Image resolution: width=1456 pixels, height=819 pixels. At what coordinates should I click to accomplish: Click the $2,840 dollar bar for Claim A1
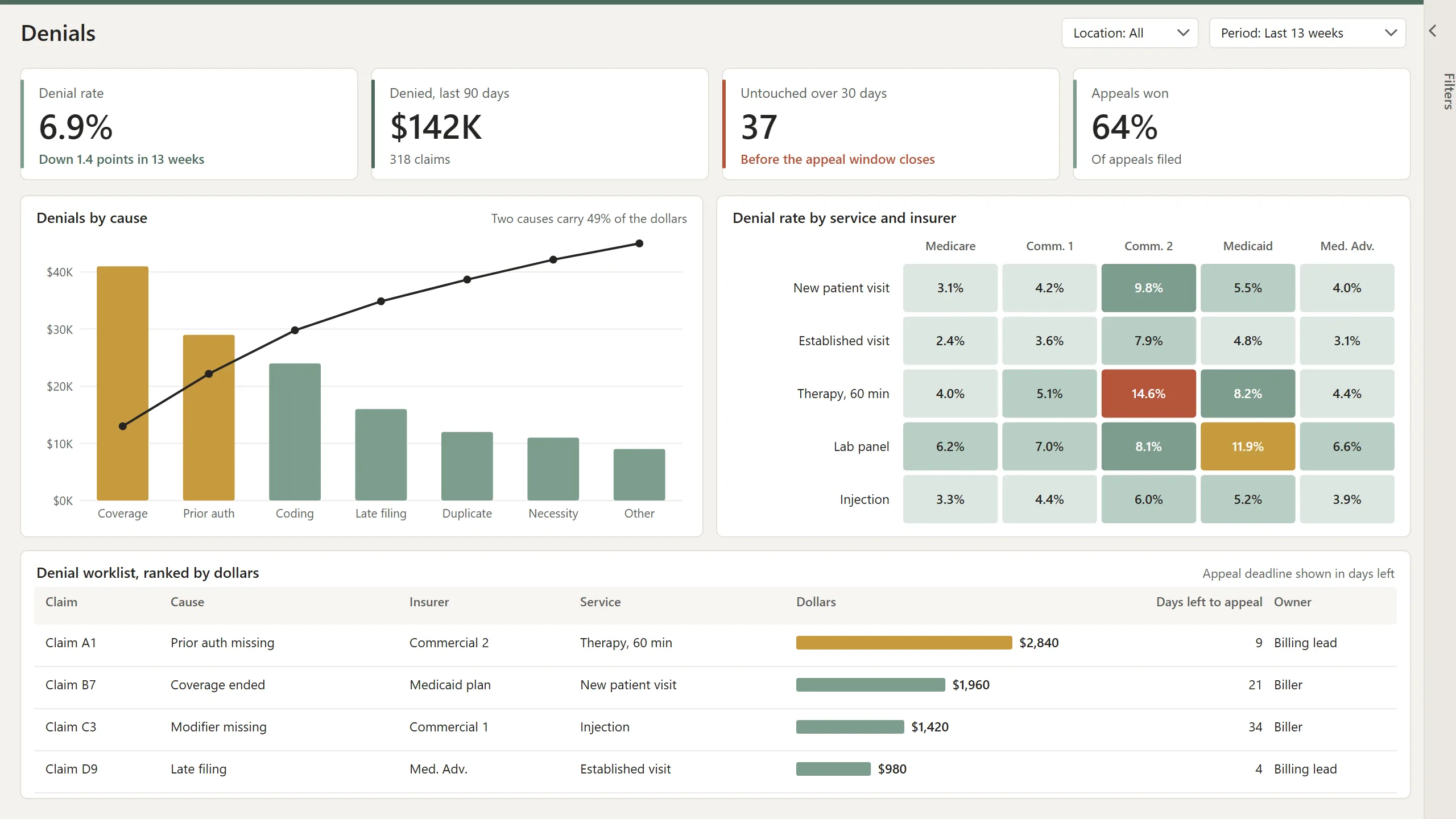point(904,643)
